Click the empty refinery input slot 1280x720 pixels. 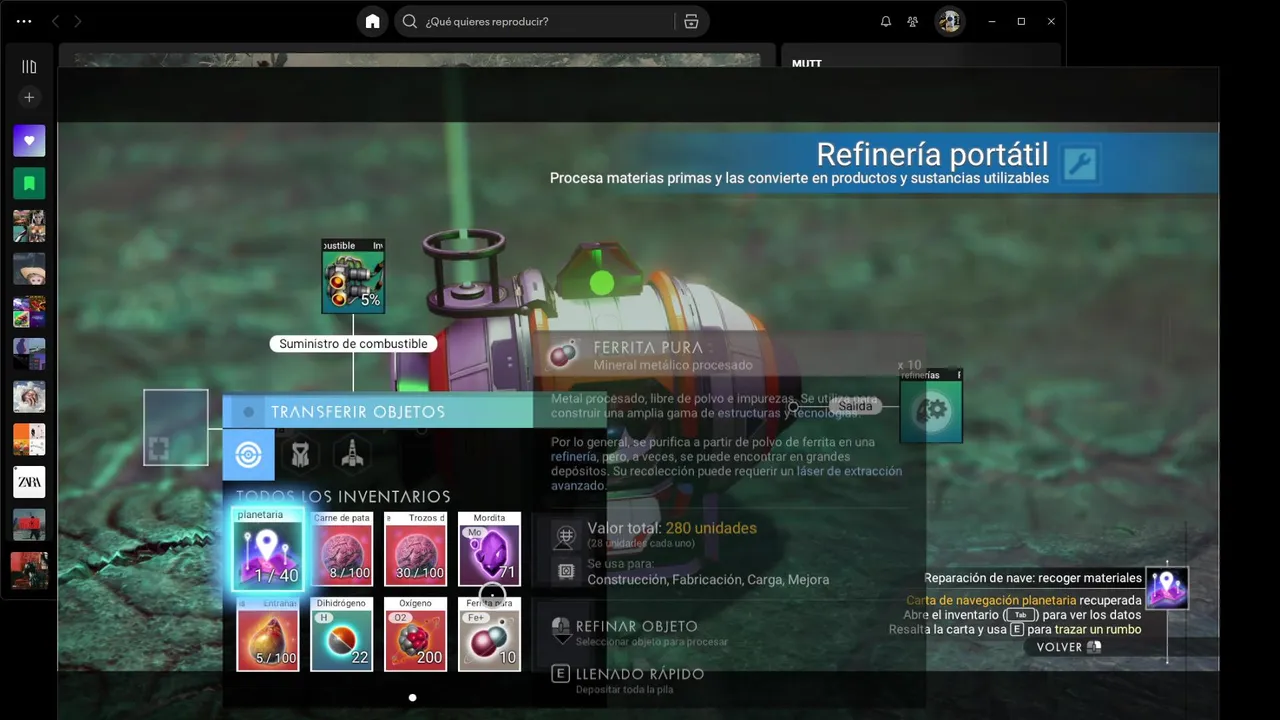click(x=176, y=428)
